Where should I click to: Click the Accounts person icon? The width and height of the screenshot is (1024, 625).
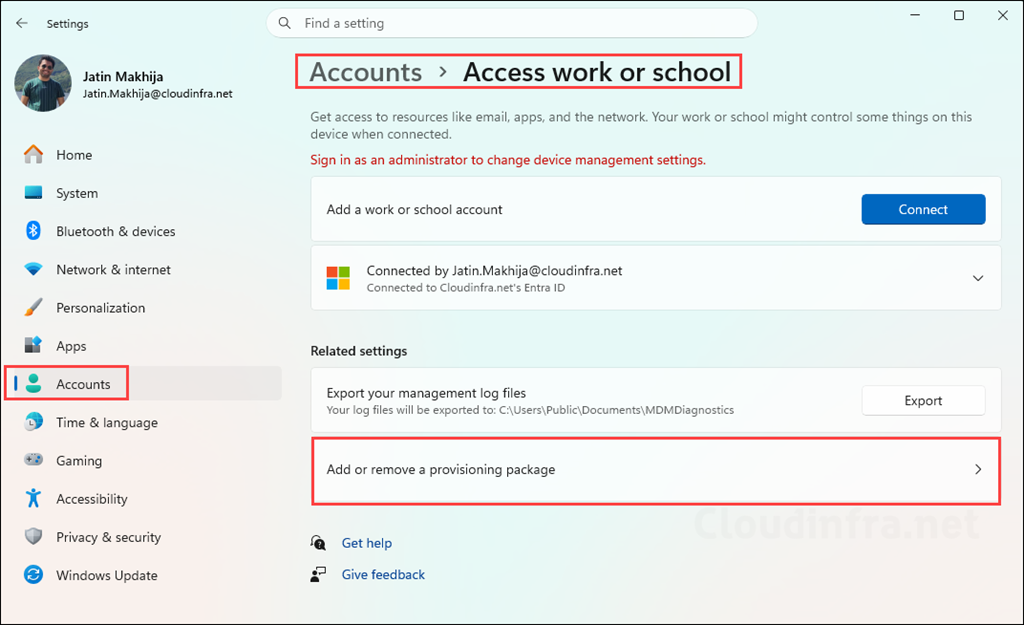pos(33,383)
